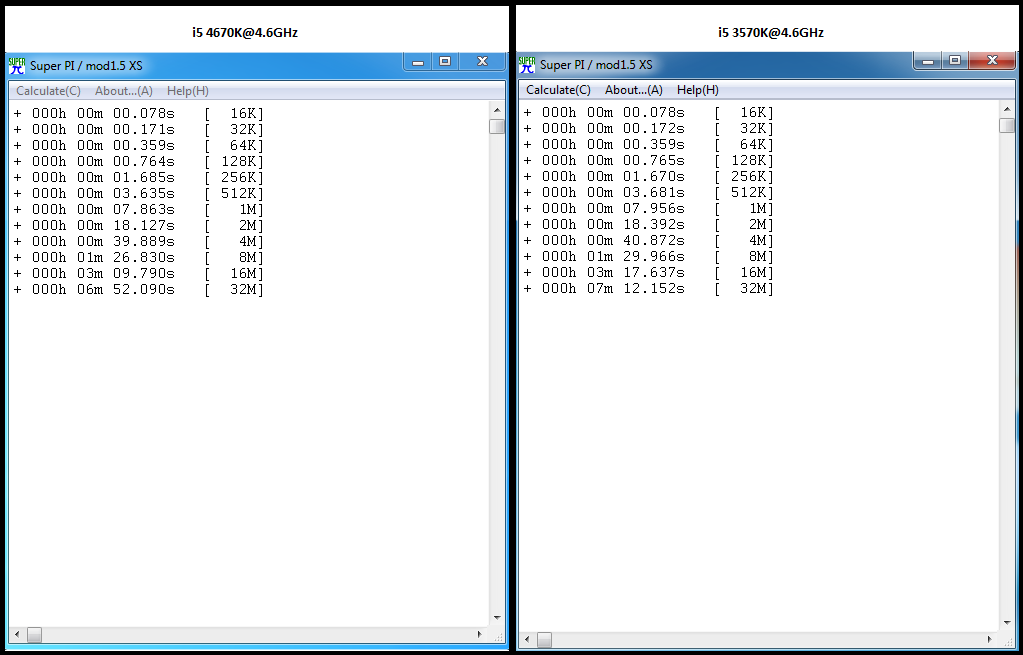
Task: Click the "i5 4670K@4.6GHz" heading
Action: point(245,33)
